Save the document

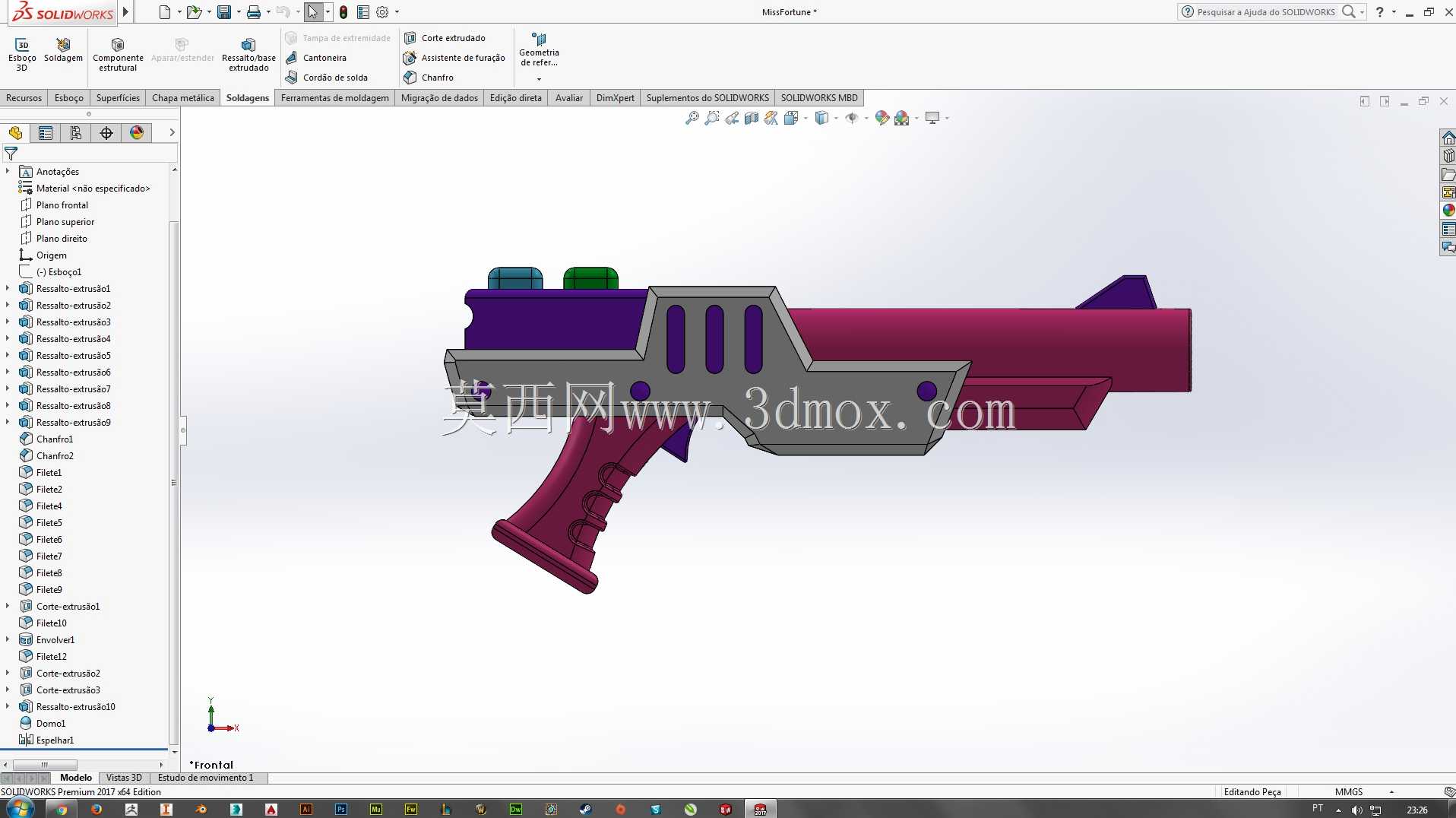[224, 12]
